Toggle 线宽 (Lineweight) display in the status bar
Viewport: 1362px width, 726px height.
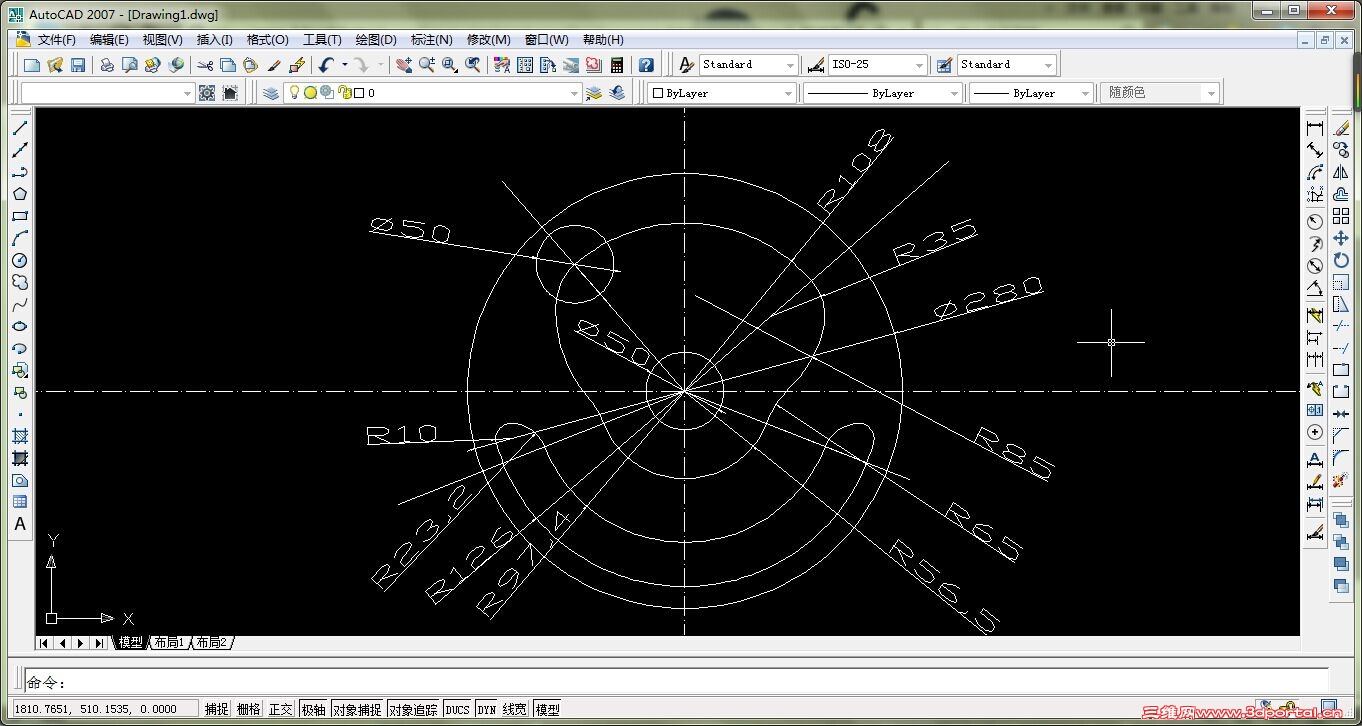tap(515, 709)
